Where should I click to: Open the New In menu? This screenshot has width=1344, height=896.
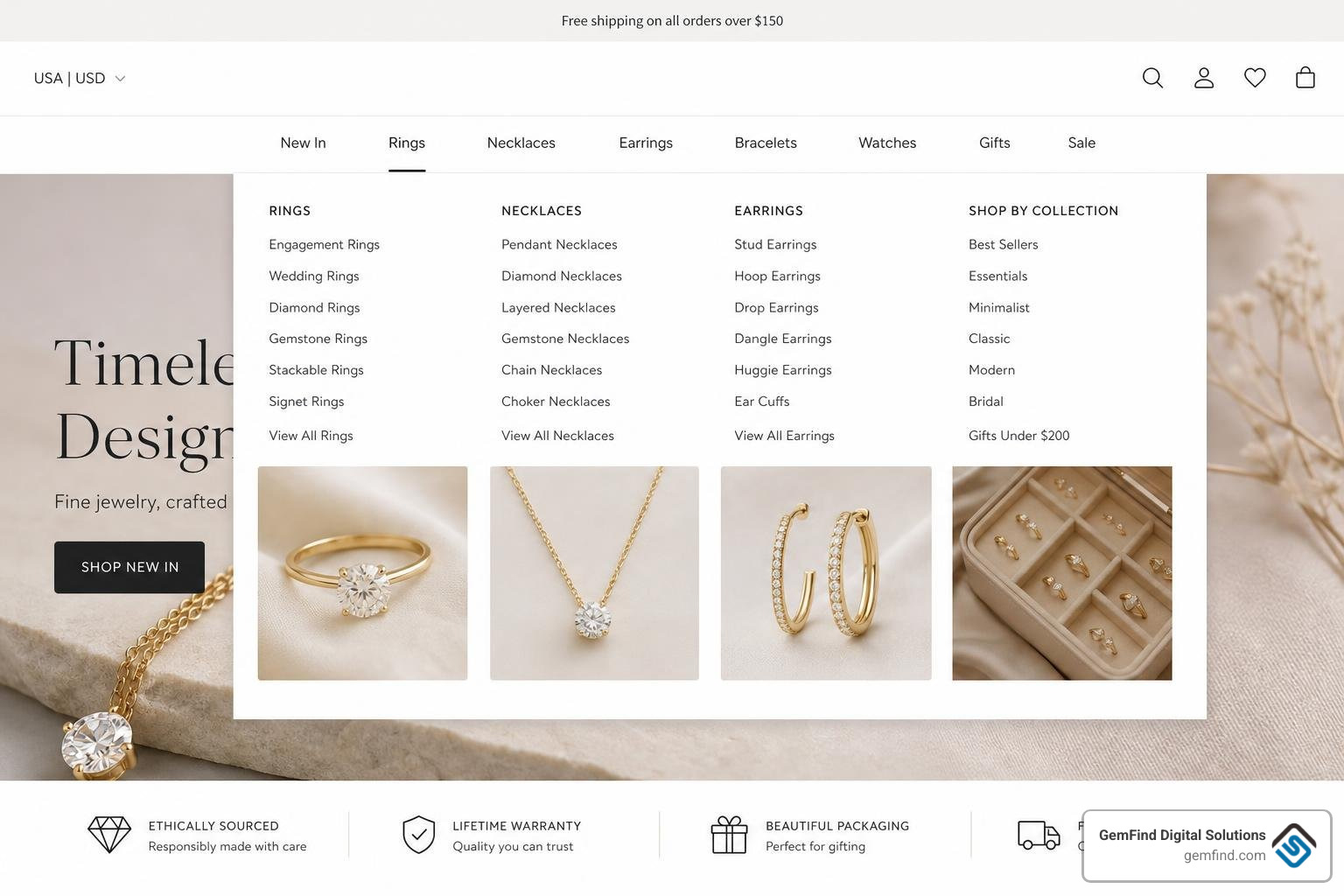point(303,143)
